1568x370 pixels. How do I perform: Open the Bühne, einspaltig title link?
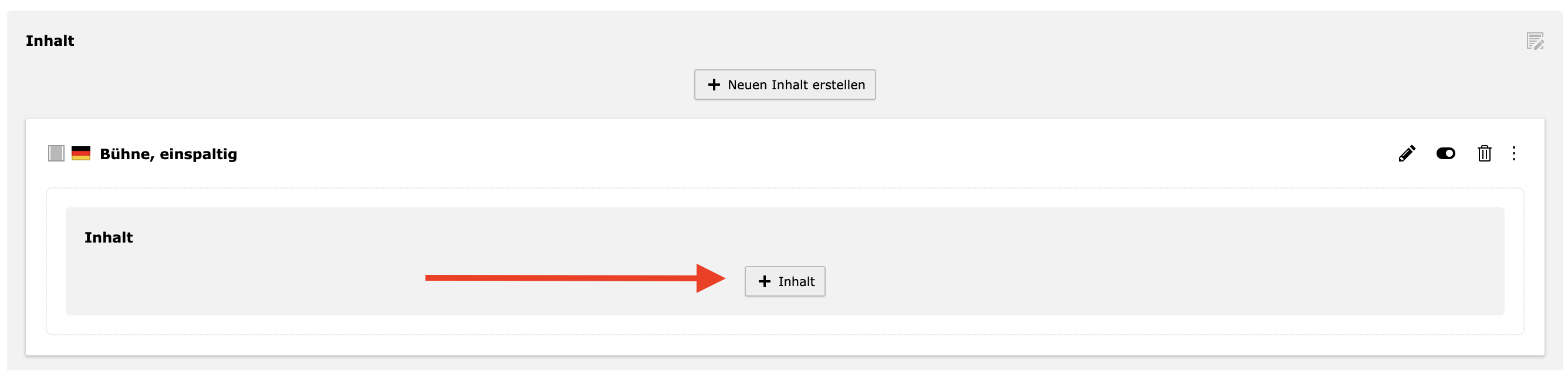168,154
